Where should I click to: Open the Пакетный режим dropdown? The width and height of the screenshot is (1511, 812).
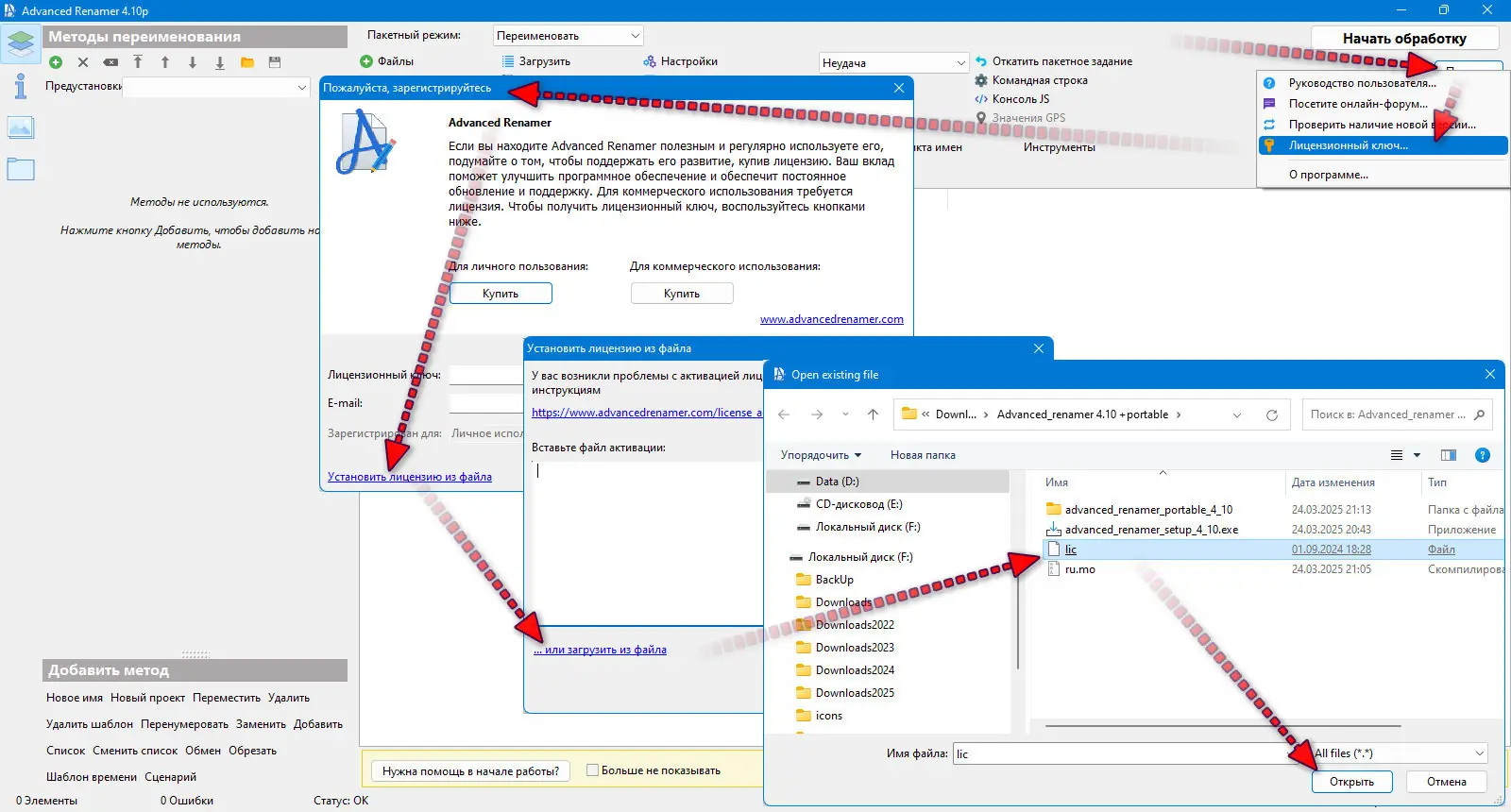(x=569, y=36)
